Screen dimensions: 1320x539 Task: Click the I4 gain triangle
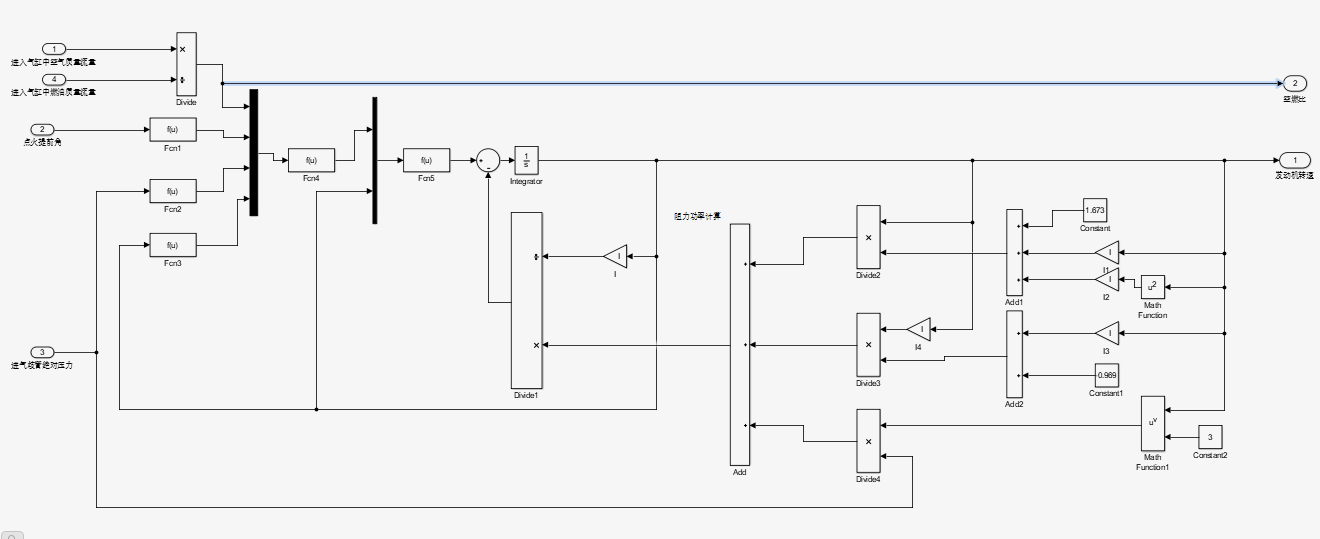point(918,329)
